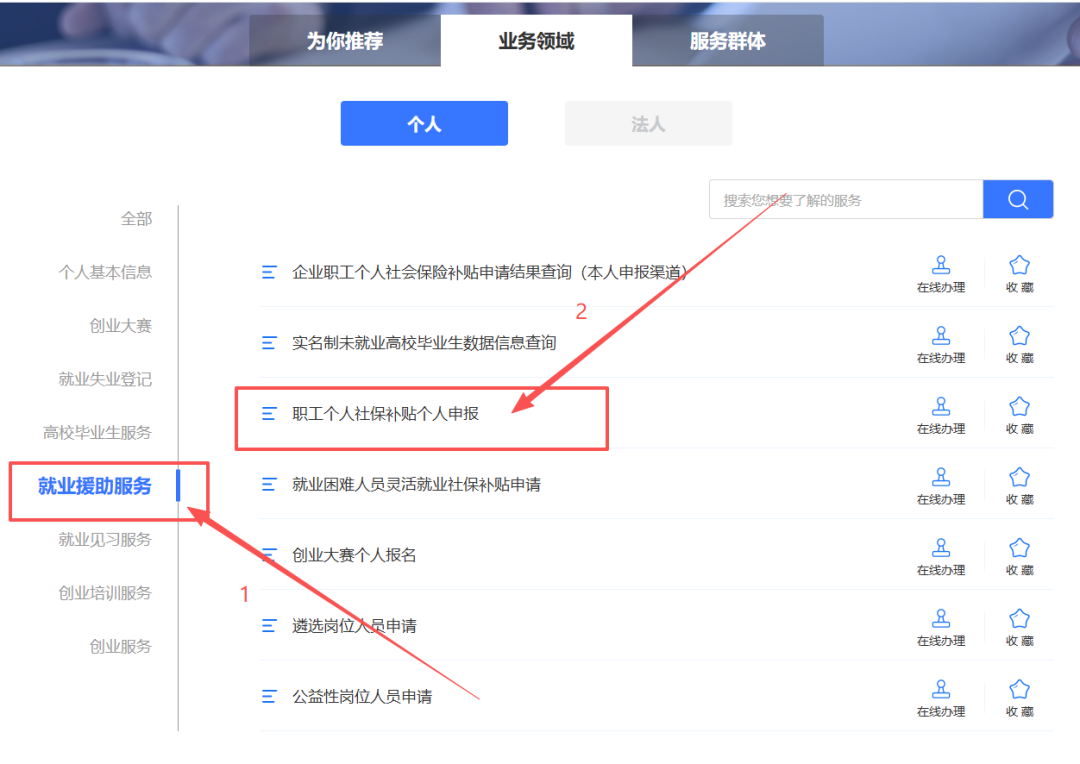1080x764 pixels.
Task: Open the 公益性岗位人员申请 service link
Action: pos(362,697)
